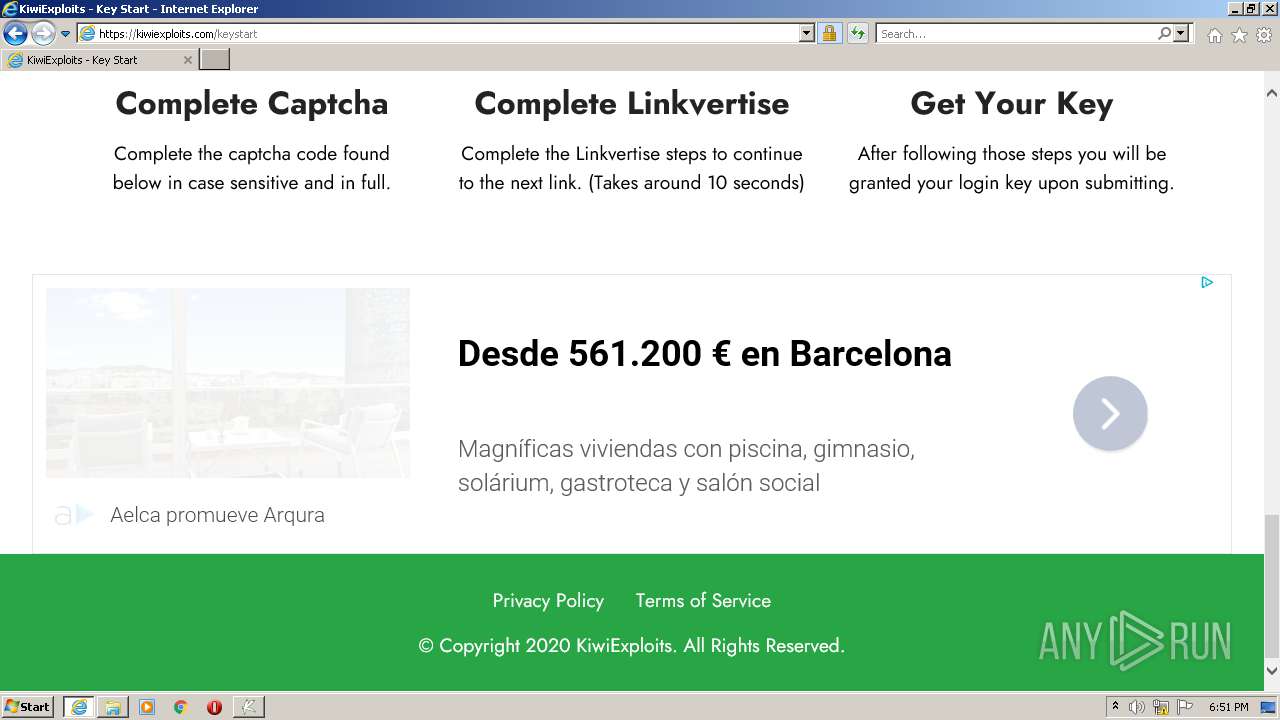
Task: Click the Show desktop tray icon
Action: point(1268,707)
